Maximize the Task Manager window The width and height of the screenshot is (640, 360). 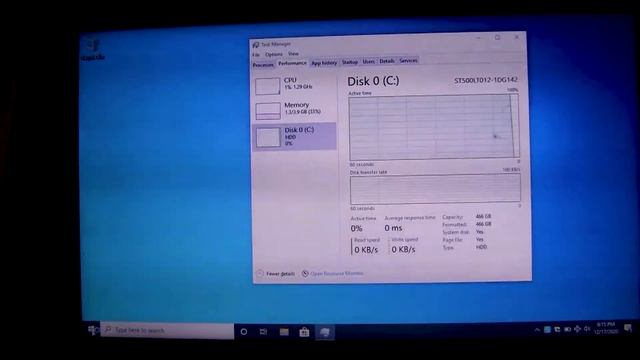[498, 38]
